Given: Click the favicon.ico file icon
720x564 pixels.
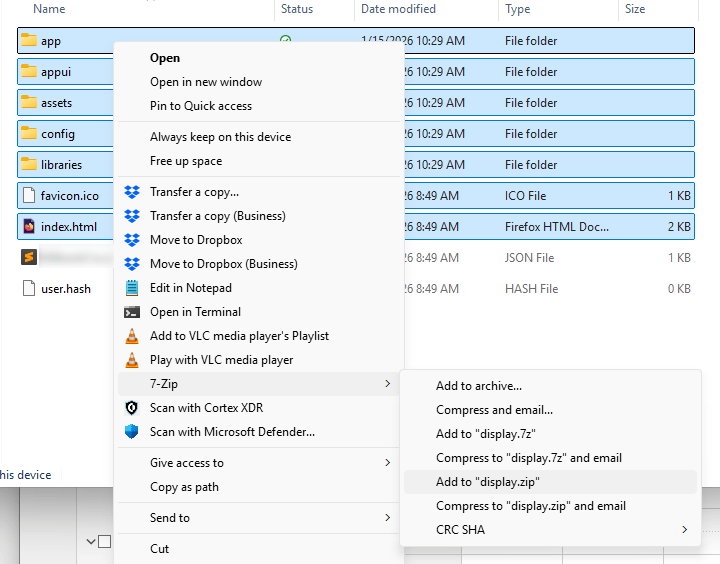Looking at the screenshot, I should pos(29,196).
